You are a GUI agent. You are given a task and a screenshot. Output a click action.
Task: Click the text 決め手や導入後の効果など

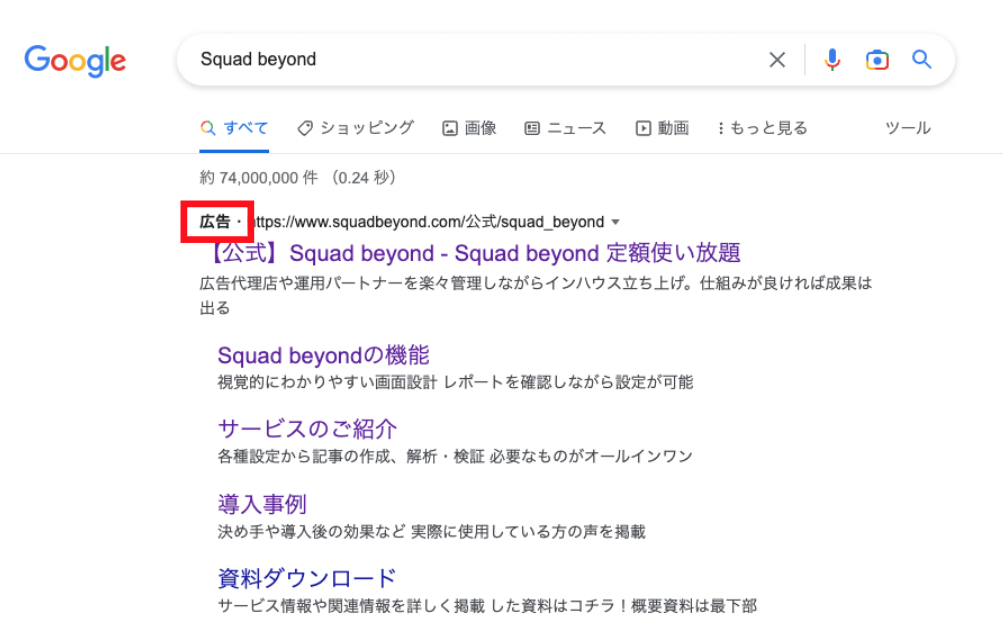click(312, 531)
